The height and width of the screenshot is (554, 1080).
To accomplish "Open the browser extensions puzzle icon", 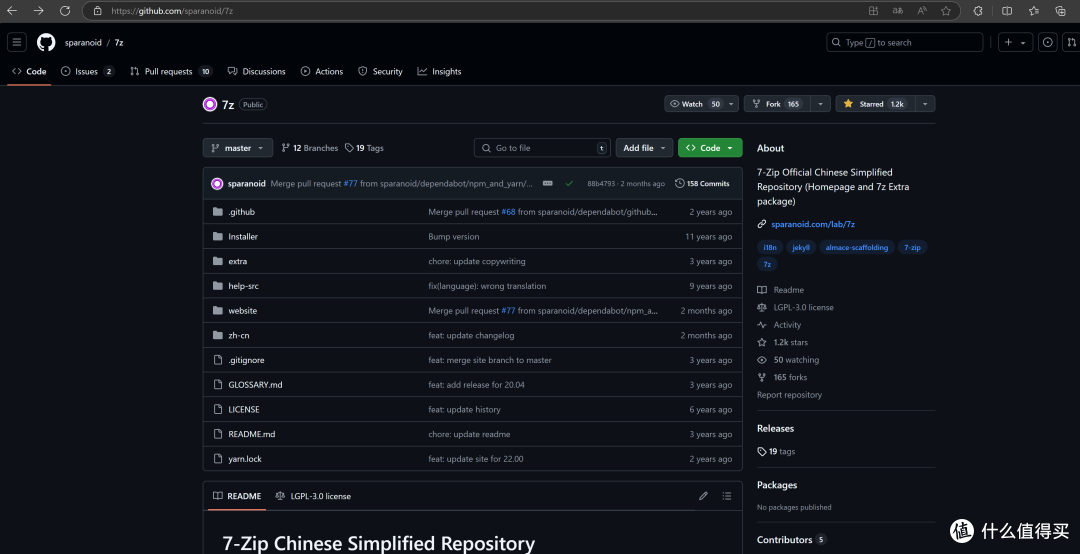I will [977, 11].
